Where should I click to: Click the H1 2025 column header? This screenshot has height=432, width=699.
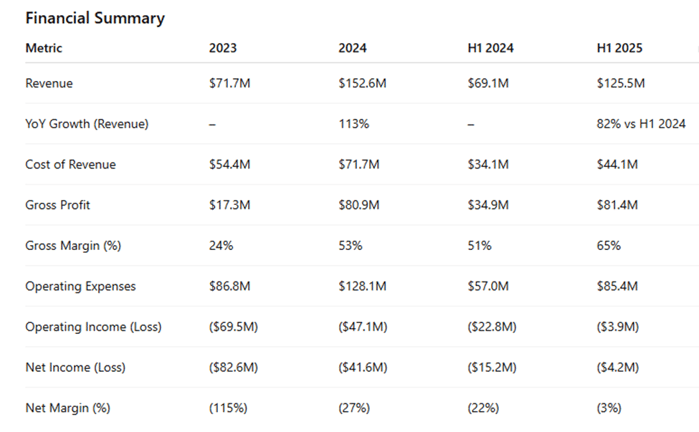[621, 48]
